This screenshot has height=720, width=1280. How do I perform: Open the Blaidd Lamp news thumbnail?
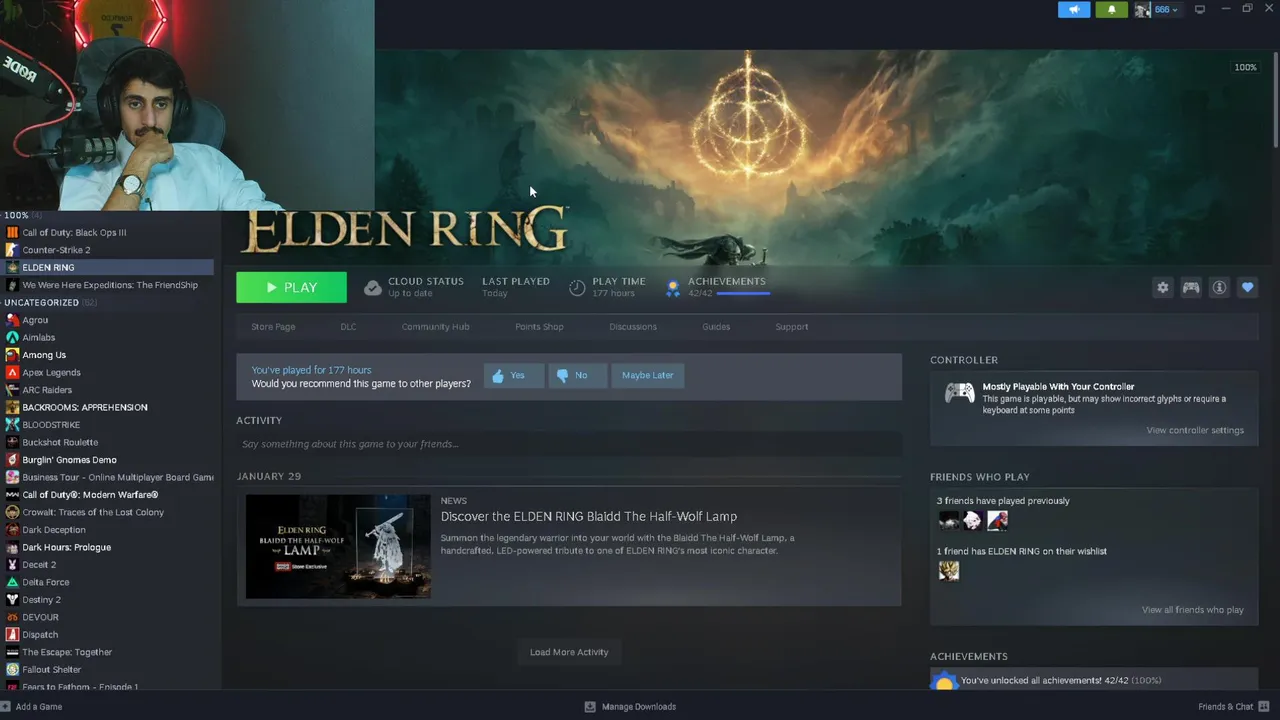(x=338, y=546)
